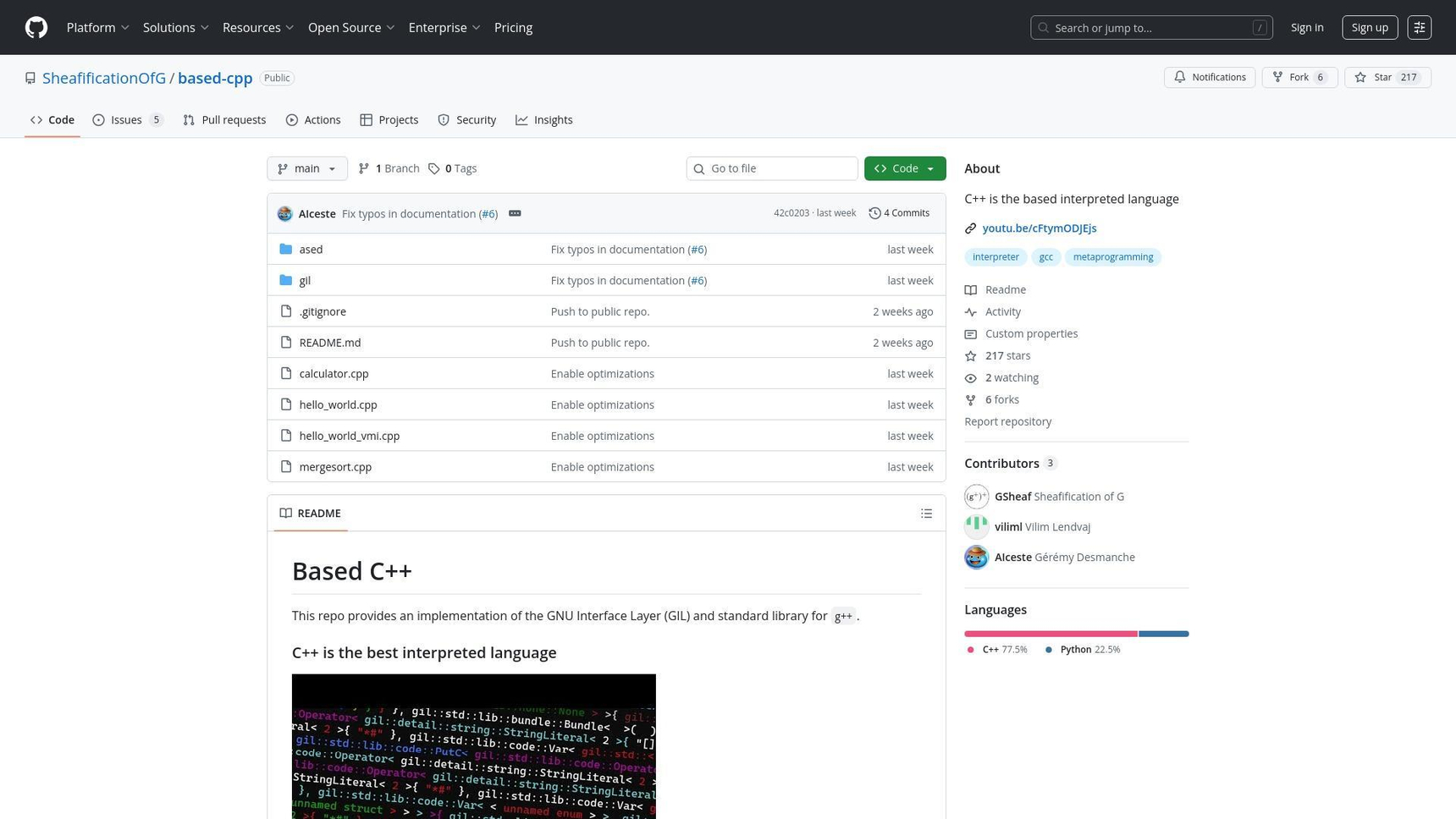View the 217 stars link
This screenshot has width=1456, height=819.
pos(998,356)
